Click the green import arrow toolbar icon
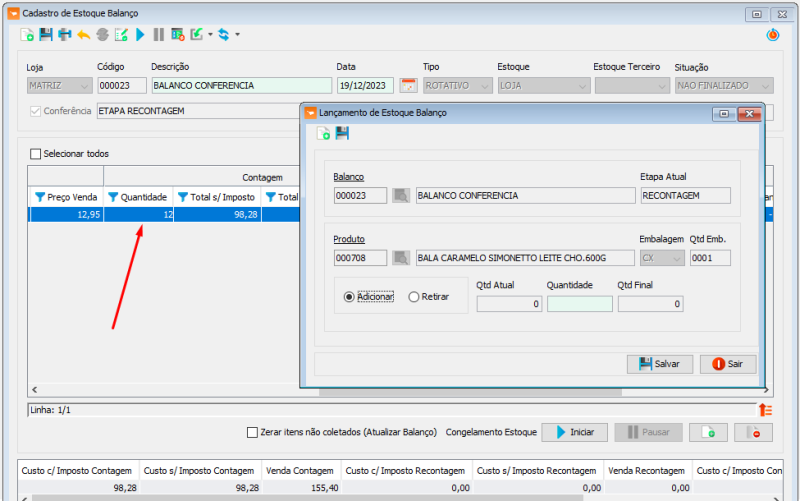This screenshot has width=800, height=501. pyautogui.click(x=196, y=35)
